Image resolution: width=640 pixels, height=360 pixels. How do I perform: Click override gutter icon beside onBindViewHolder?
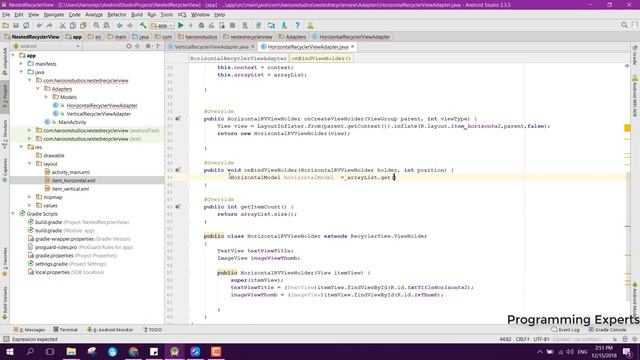click(x=178, y=170)
